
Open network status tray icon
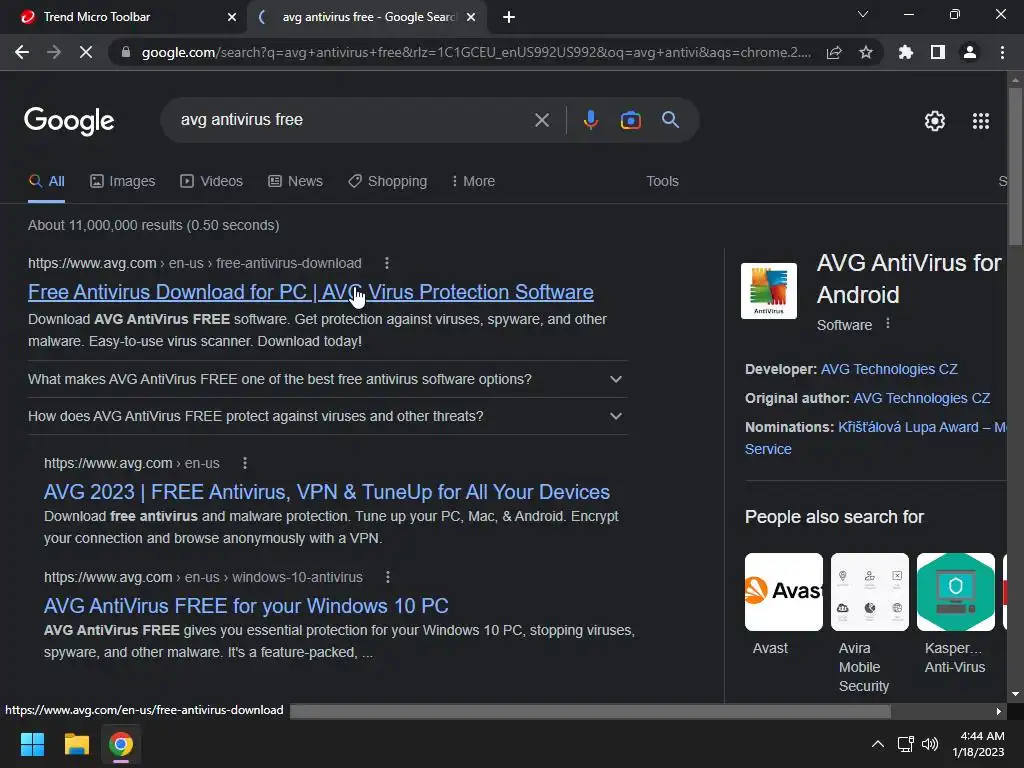pos(905,744)
